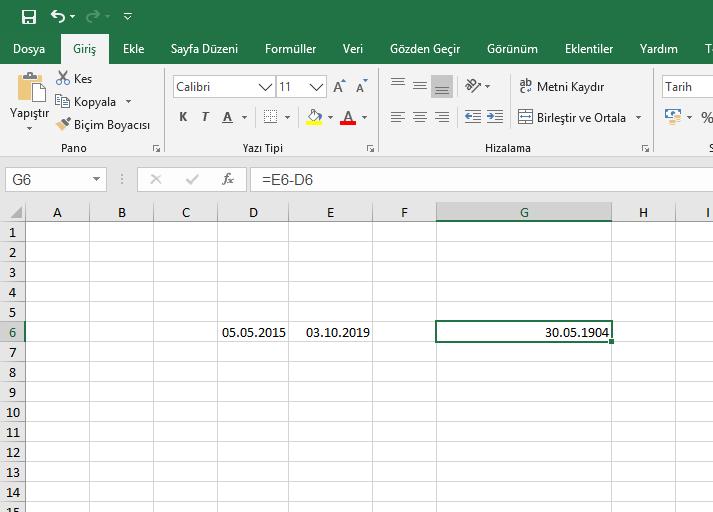Align text right
This screenshot has height=512, width=713.
(442, 117)
